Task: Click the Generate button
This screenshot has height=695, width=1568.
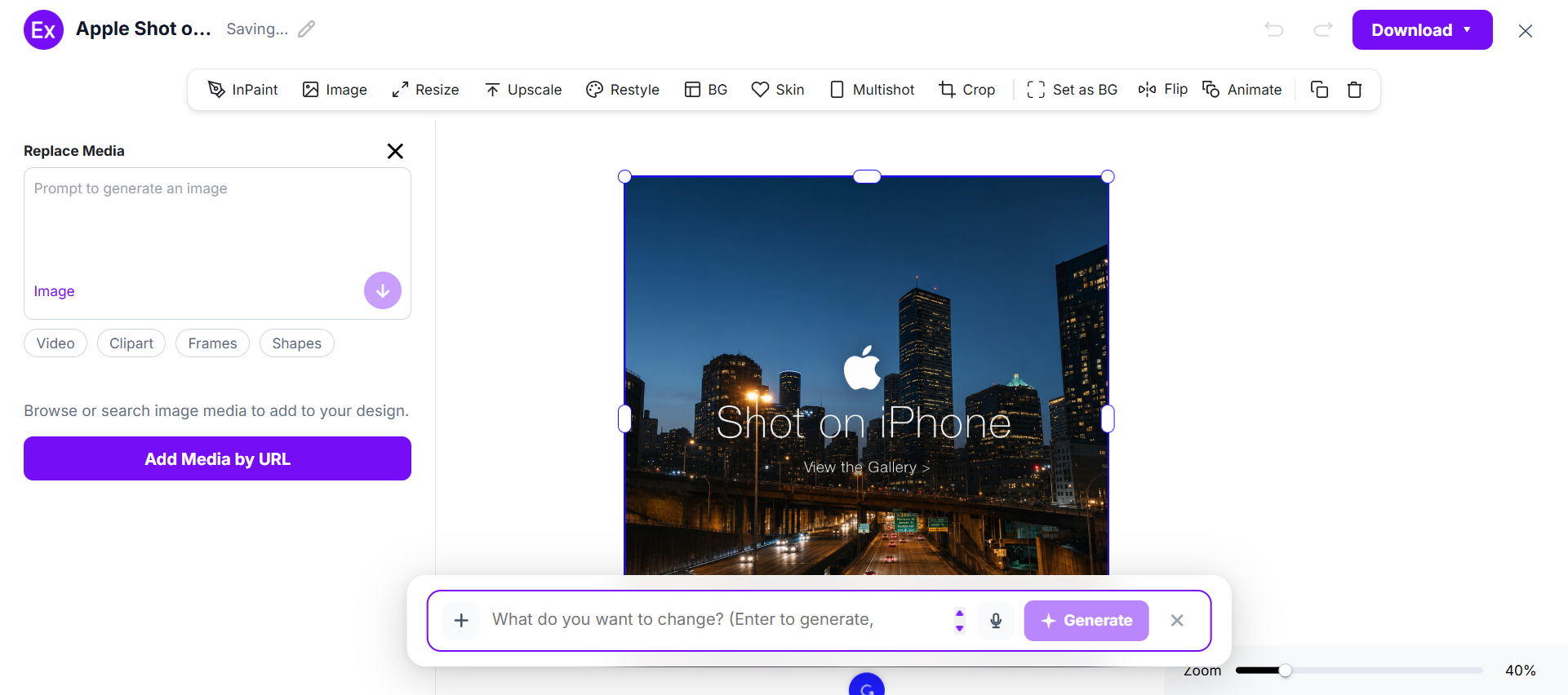Action: click(1086, 621)
